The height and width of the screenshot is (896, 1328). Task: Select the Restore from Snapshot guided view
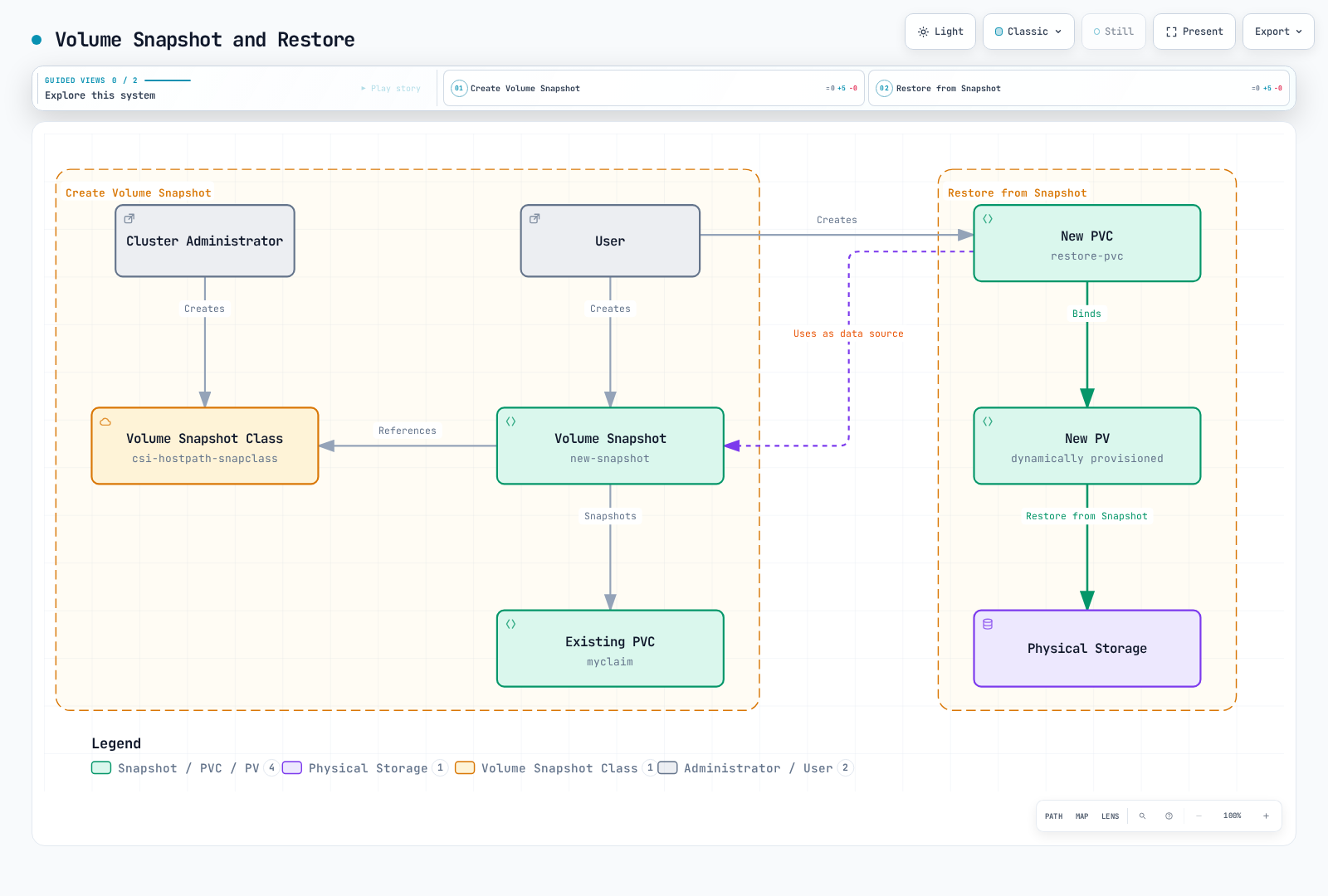tap(1079, 88)
